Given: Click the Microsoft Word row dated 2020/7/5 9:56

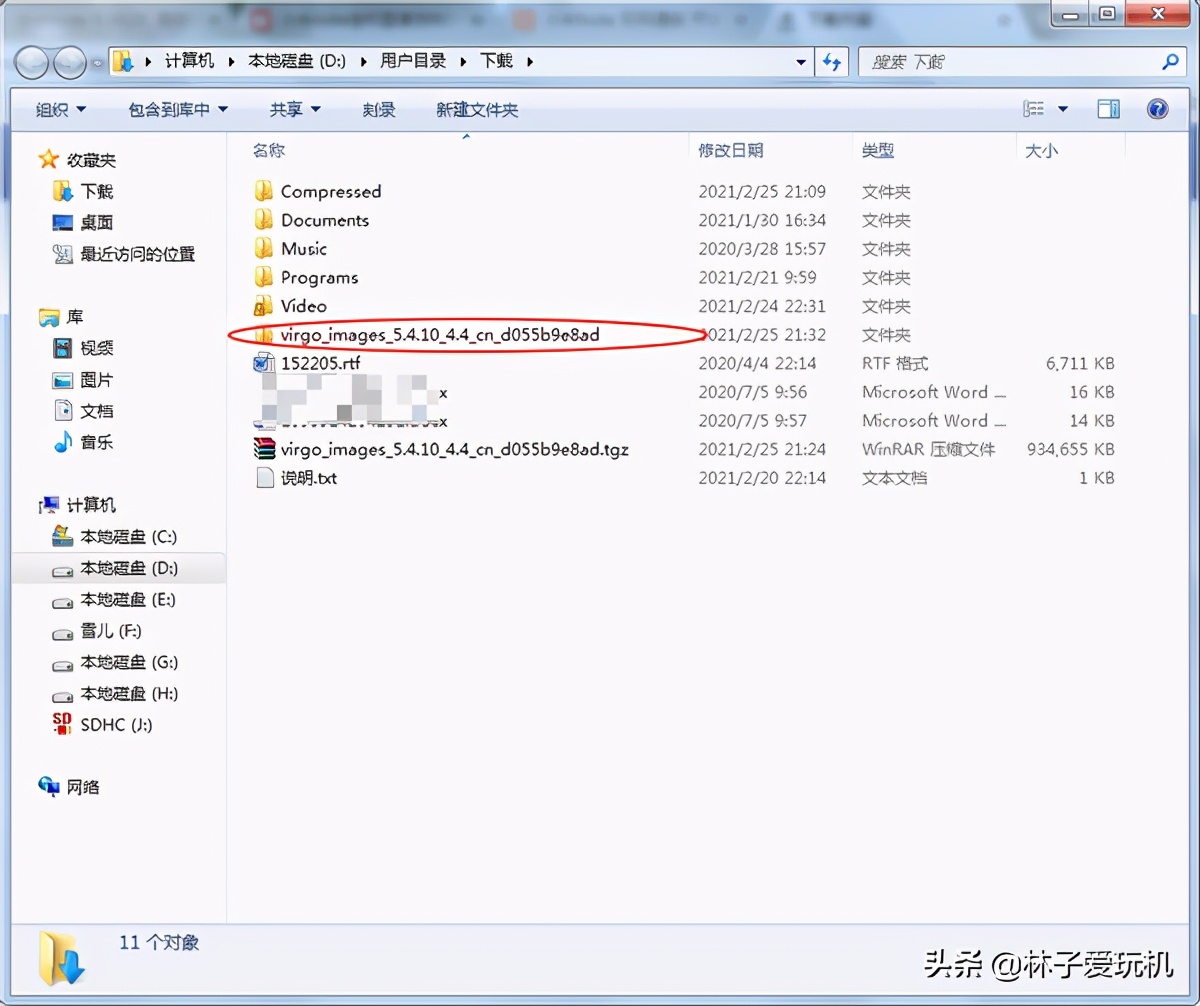Looking at the screenshot, I should coord(684,393).
